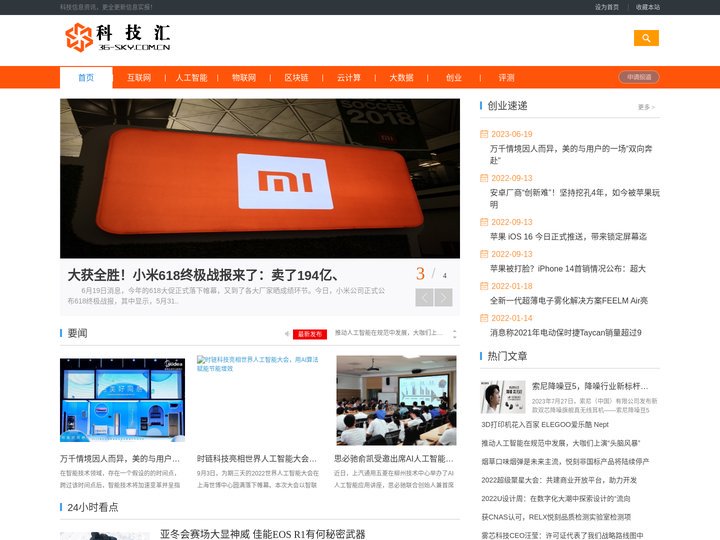Open the Midea exhibition thumbnail

pos(123,400)
